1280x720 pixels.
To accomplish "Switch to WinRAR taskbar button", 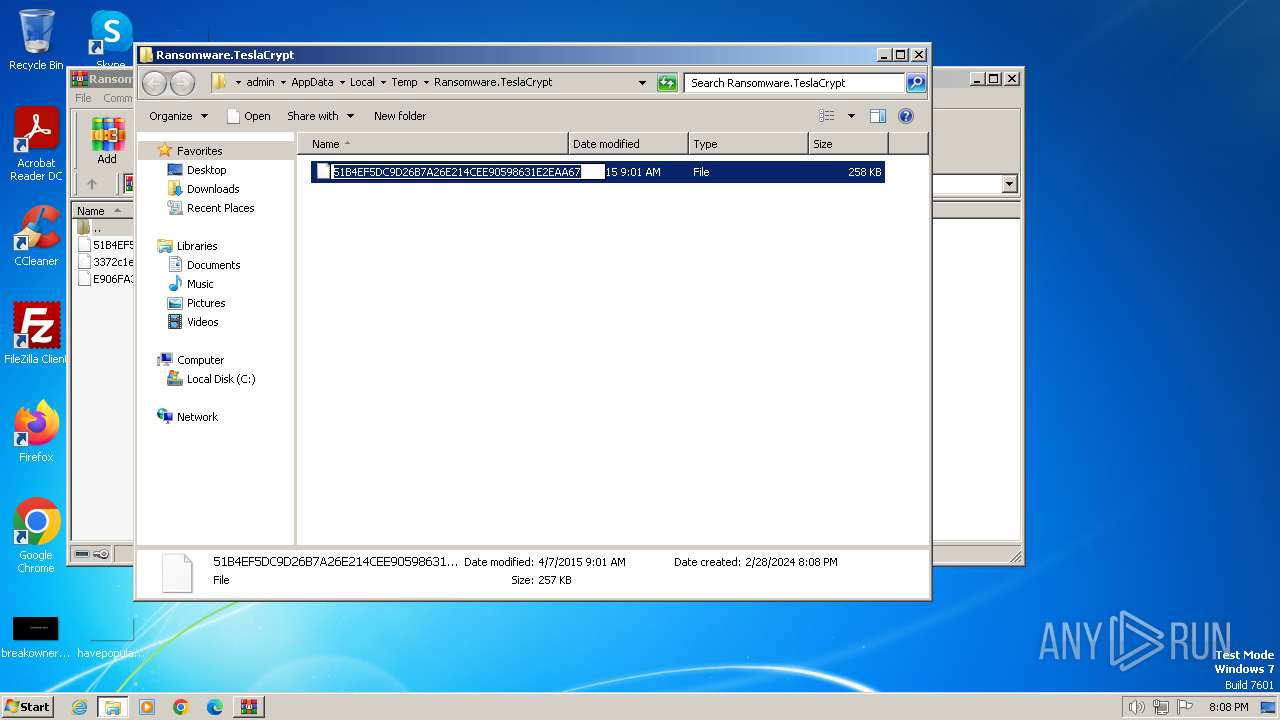I will [x=248, y=707].
